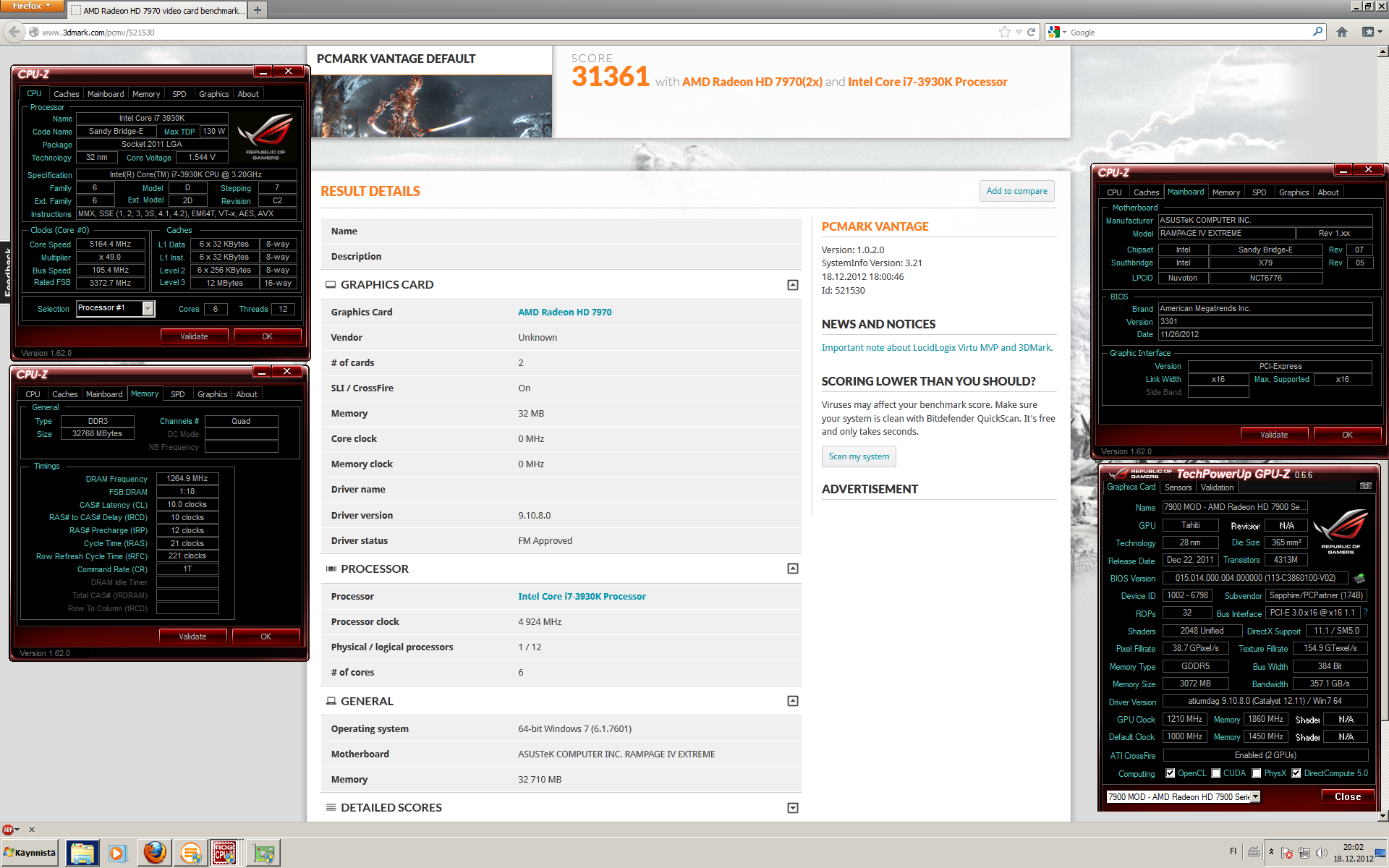Collapse the General section

tap(793, 701)
